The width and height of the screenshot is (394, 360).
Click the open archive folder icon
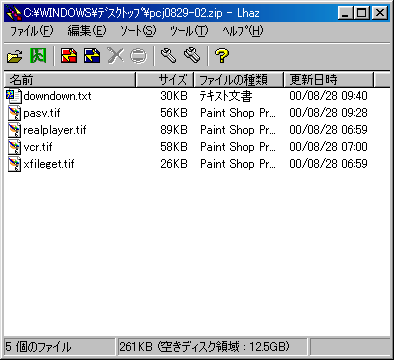[15, 56]
